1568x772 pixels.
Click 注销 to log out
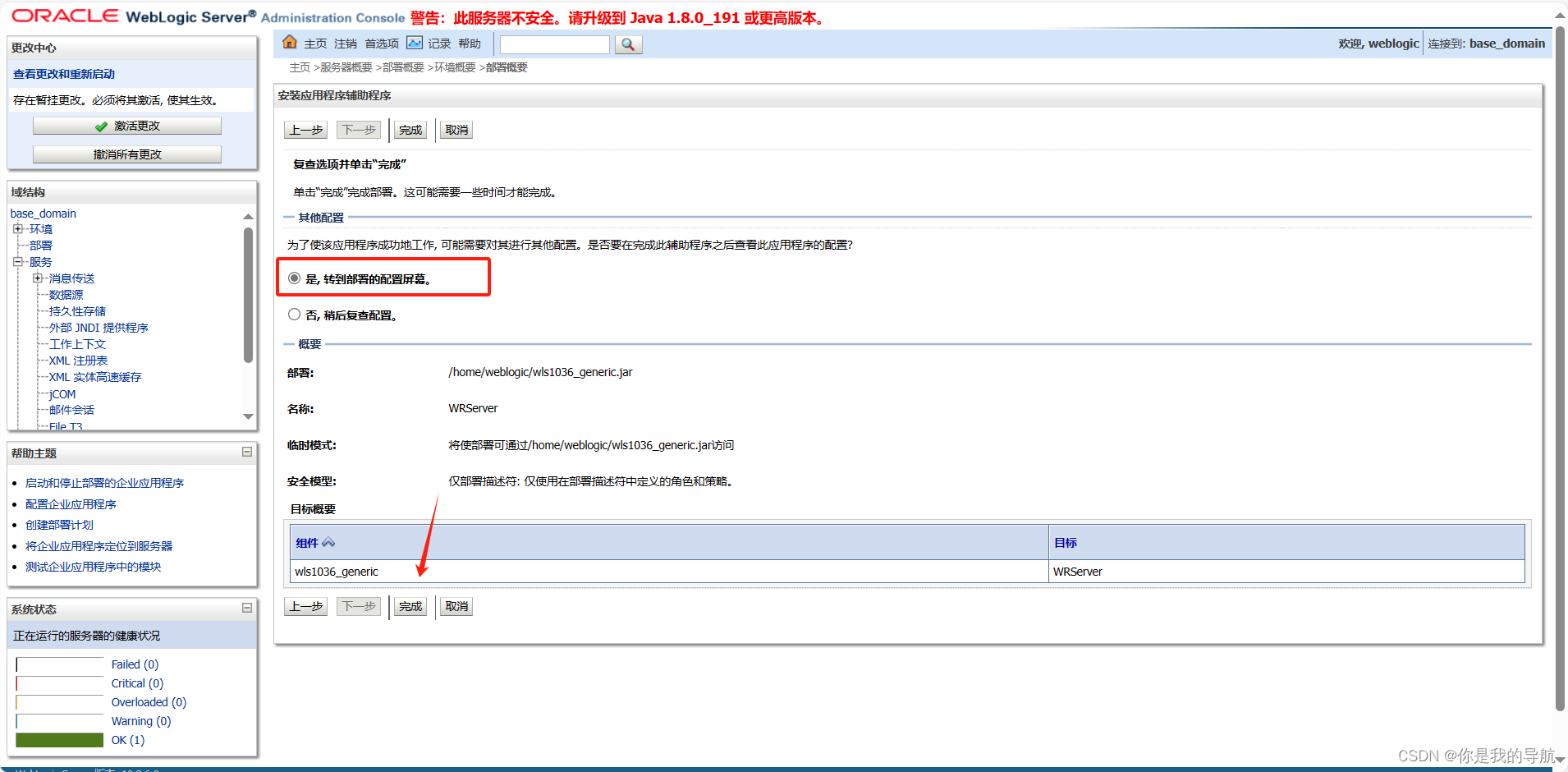point(345,44)
